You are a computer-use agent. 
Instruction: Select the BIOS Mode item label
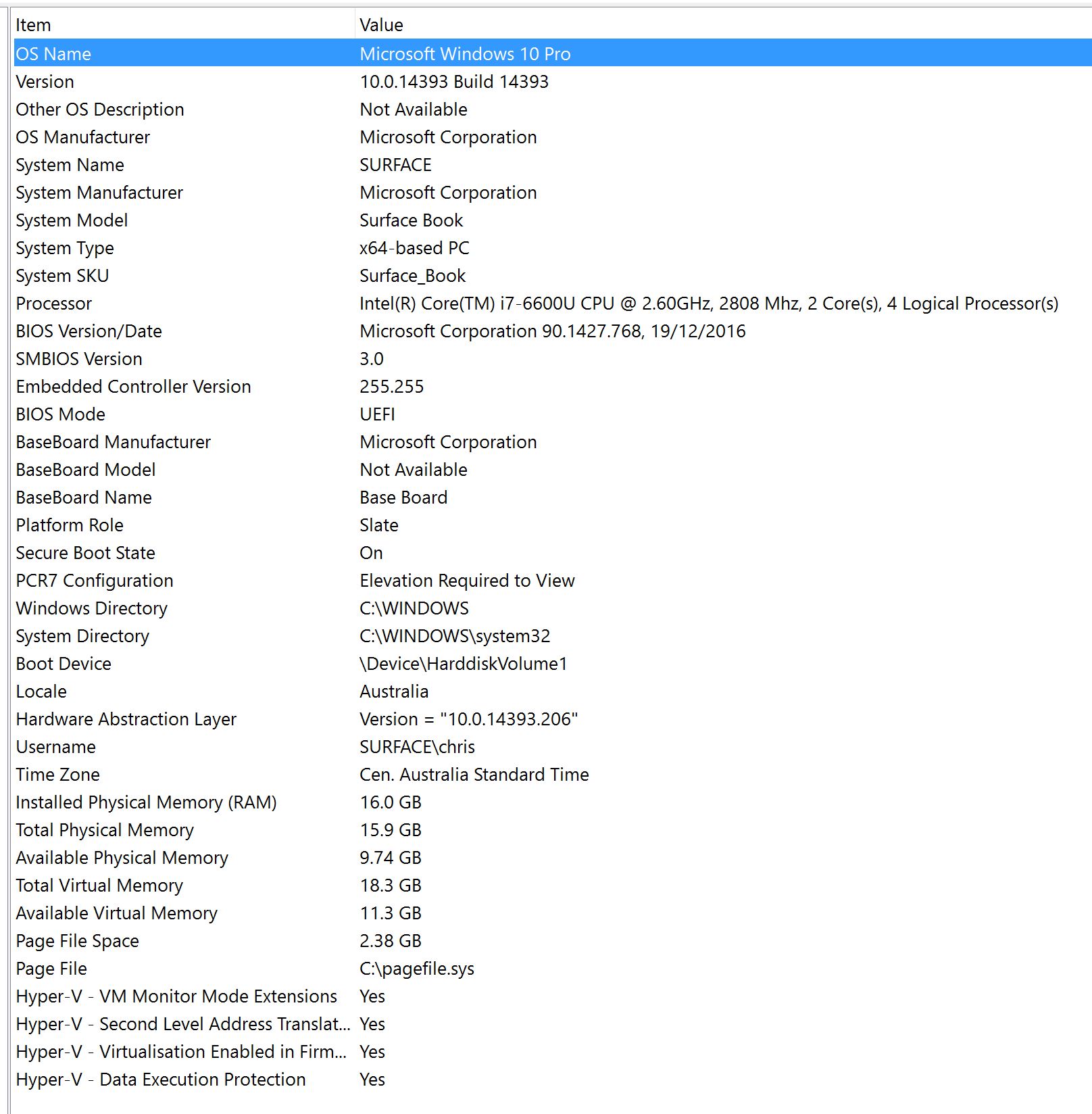pos(60,414)
